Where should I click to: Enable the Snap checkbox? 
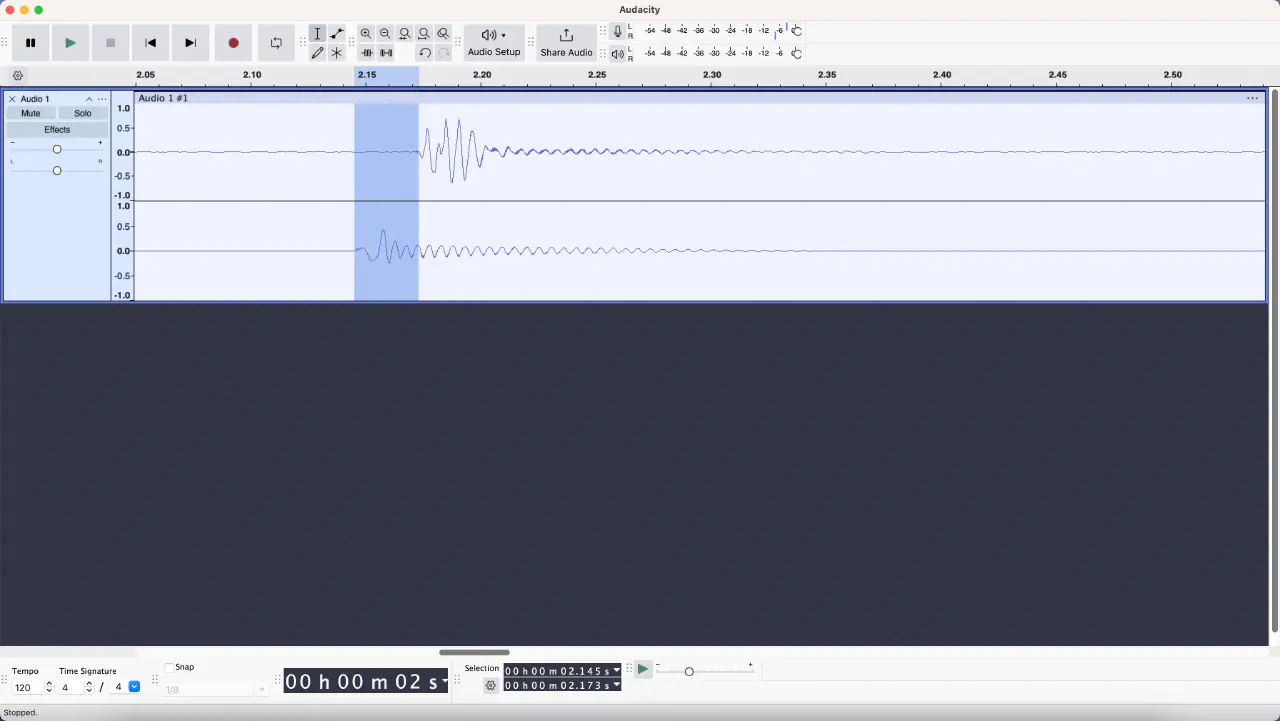click(x=169, y=668)
